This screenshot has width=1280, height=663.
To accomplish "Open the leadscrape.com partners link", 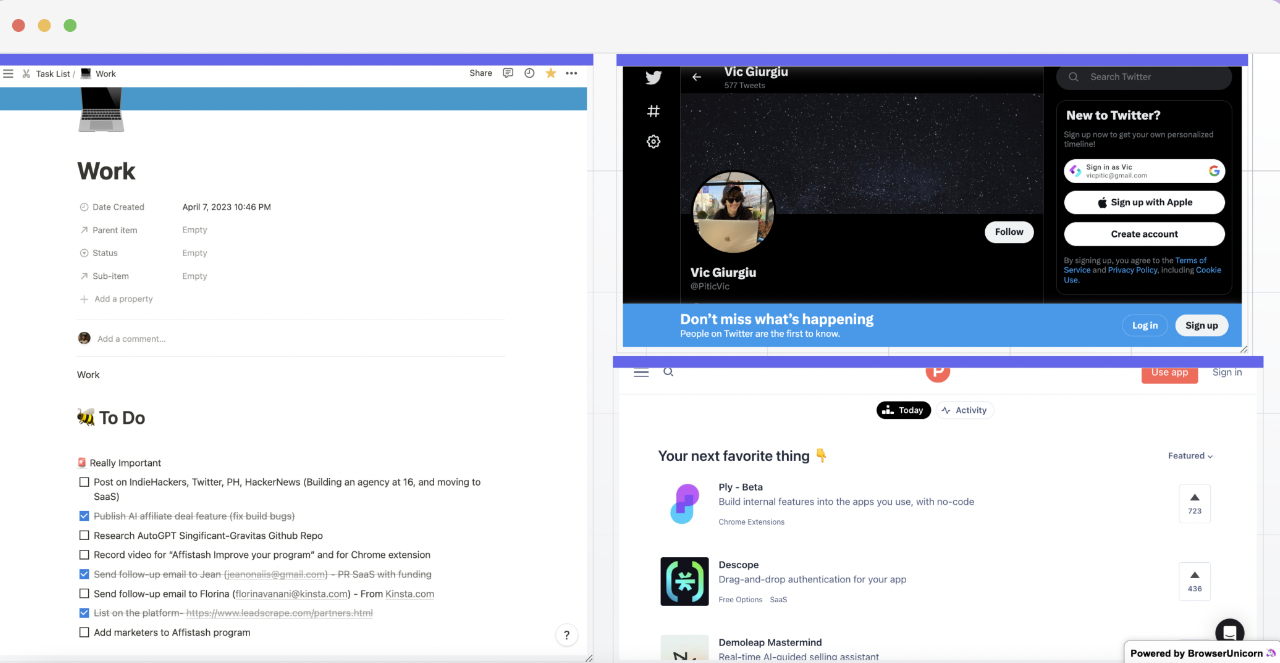I will 279,613.
